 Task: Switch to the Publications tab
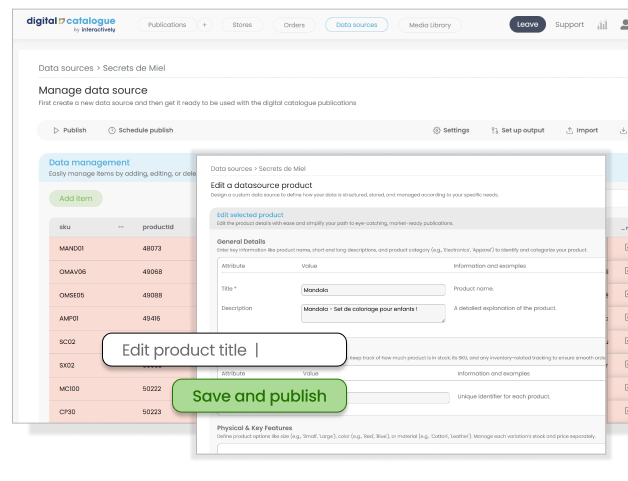tap(165, 25)
